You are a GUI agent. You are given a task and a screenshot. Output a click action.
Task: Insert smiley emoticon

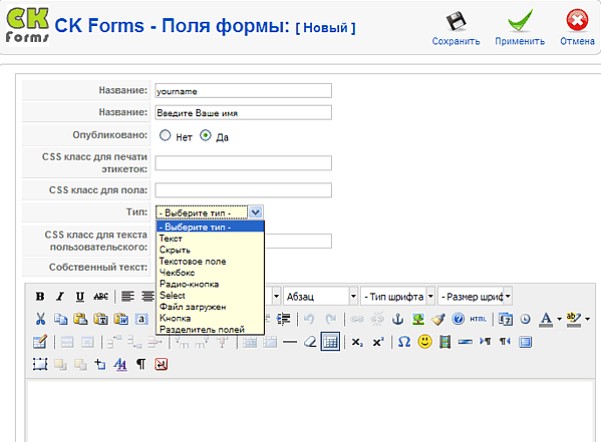[x=425, y=341]
